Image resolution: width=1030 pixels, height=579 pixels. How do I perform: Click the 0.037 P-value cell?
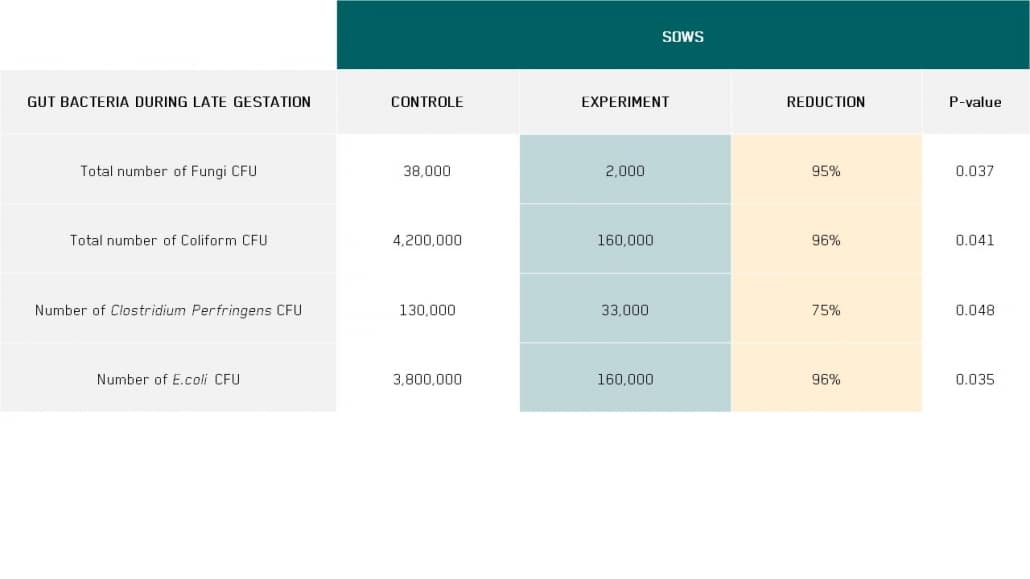coord(975,171)
